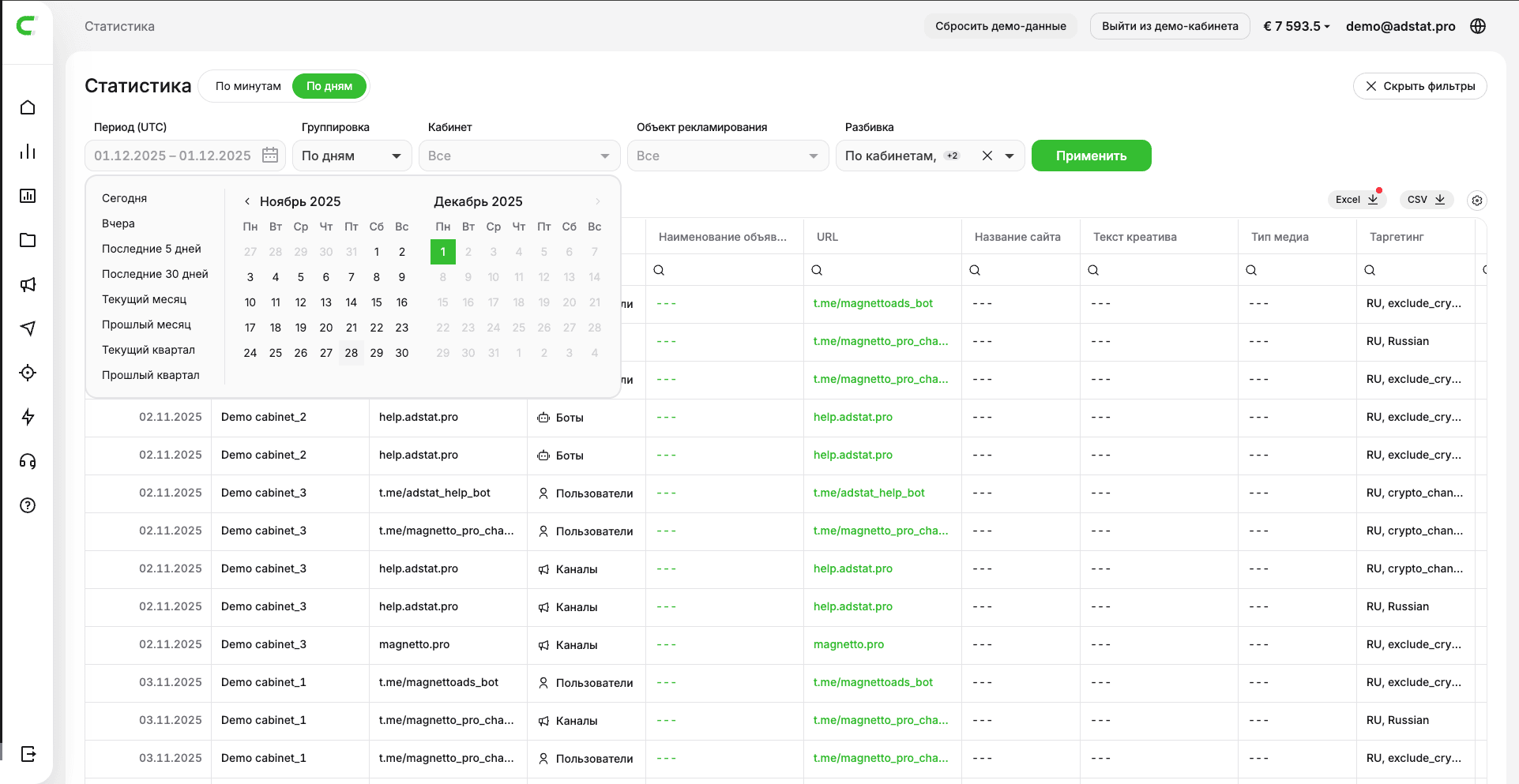Screen dimensions: 1519x784
Task: Expand the Группировка dropdown
Action: click(352, 156)
